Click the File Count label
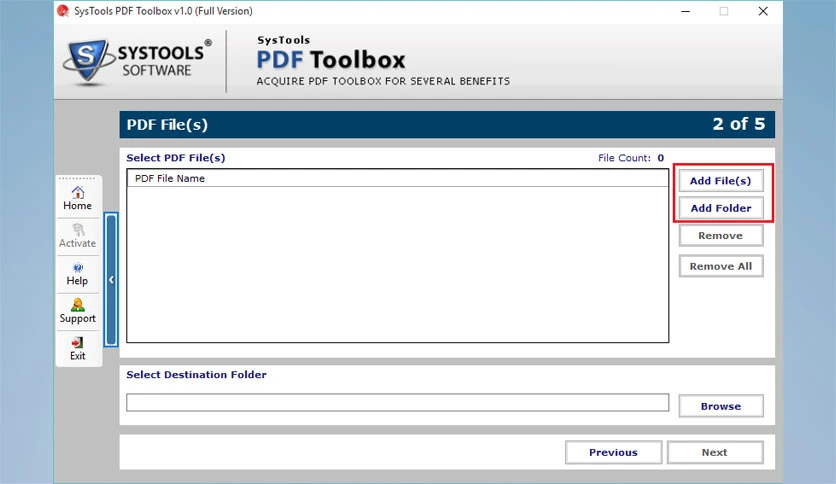The width and height of the screenshot is (836, 484). [x=624, y=158]
